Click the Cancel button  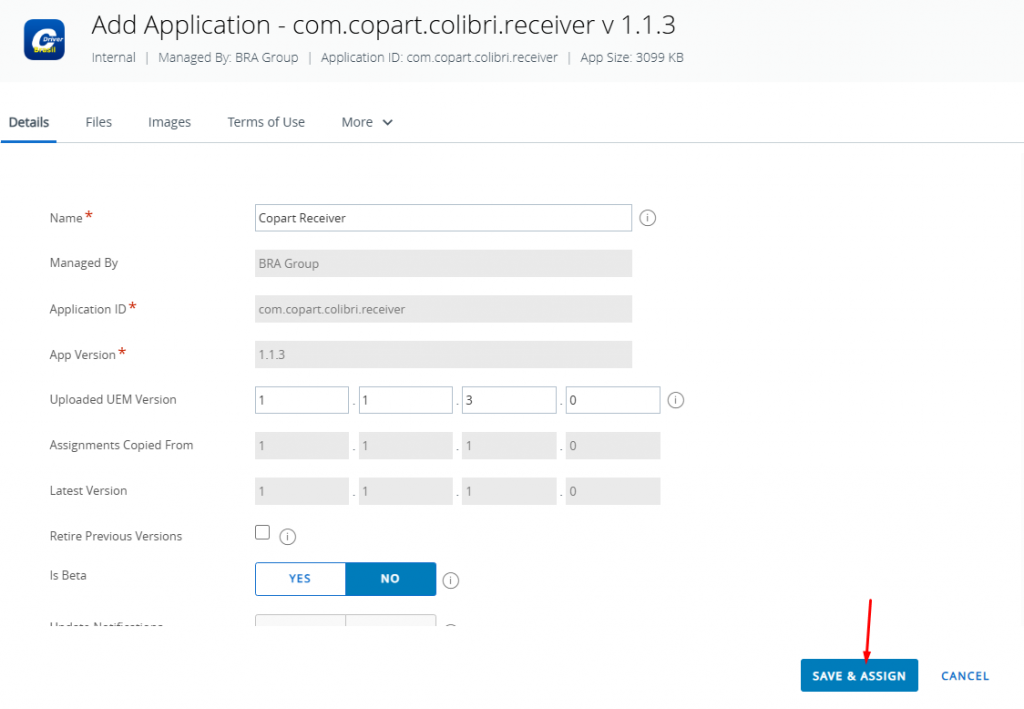[x=965, y=676]
